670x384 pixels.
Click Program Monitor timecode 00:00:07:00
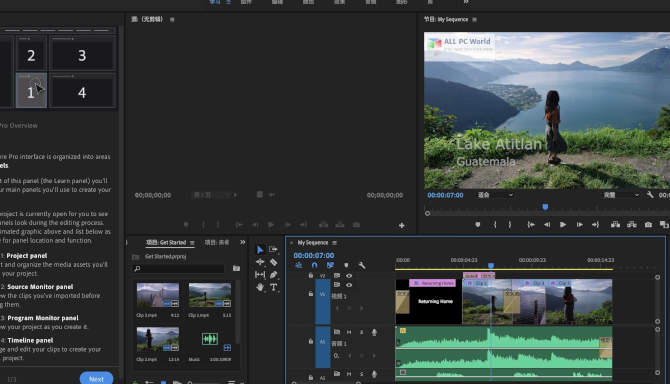(x=445, y=195)
